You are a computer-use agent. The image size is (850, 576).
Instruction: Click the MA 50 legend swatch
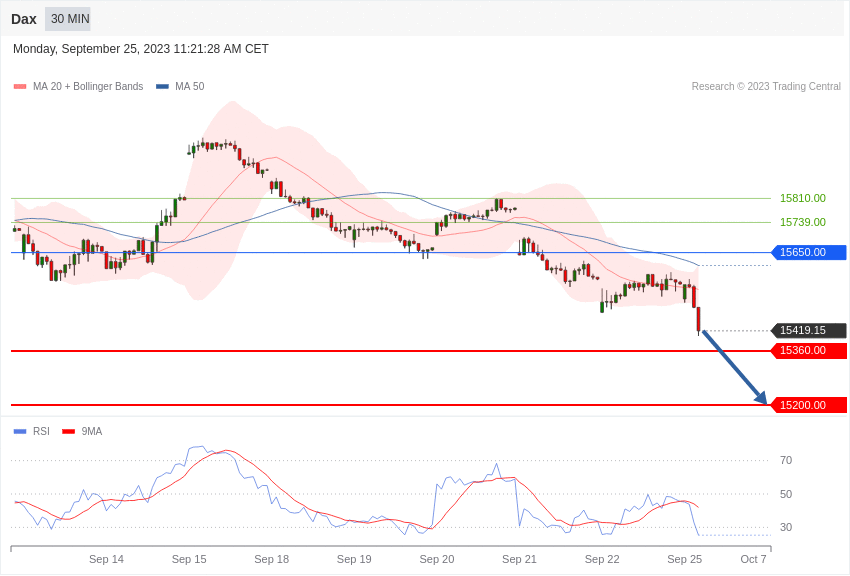click(162, 87)
